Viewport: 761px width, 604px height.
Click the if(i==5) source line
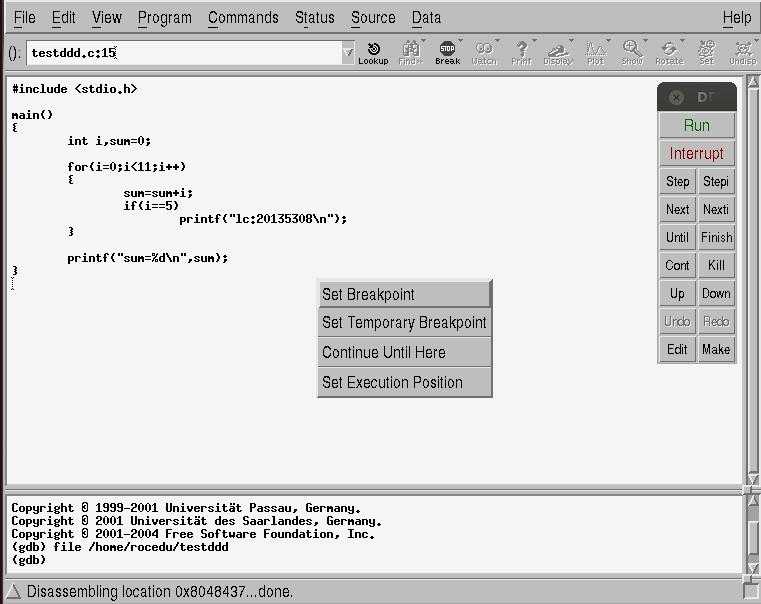tap(151, 206)
